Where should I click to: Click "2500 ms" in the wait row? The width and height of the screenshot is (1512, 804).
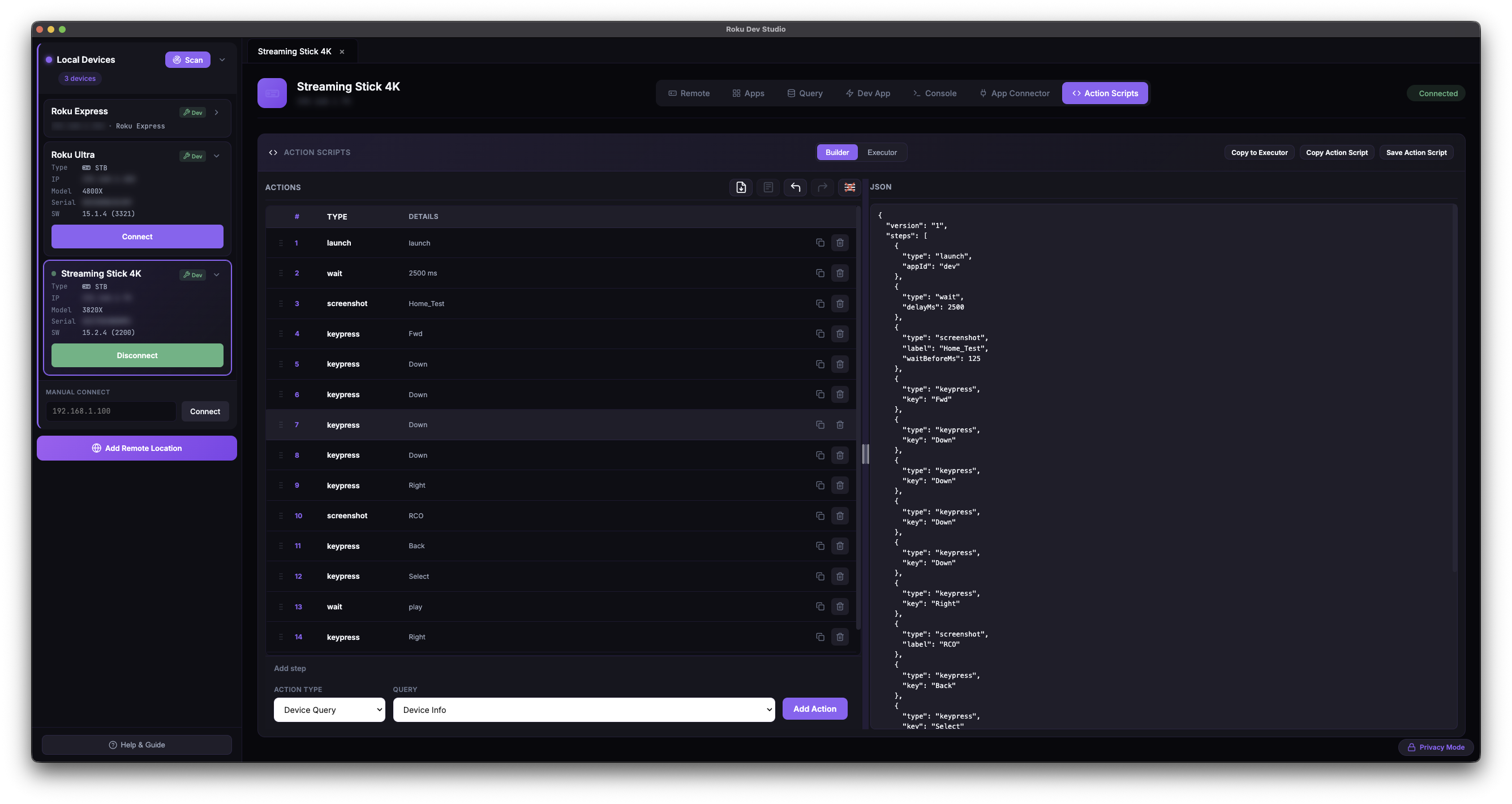click(423, 273)
